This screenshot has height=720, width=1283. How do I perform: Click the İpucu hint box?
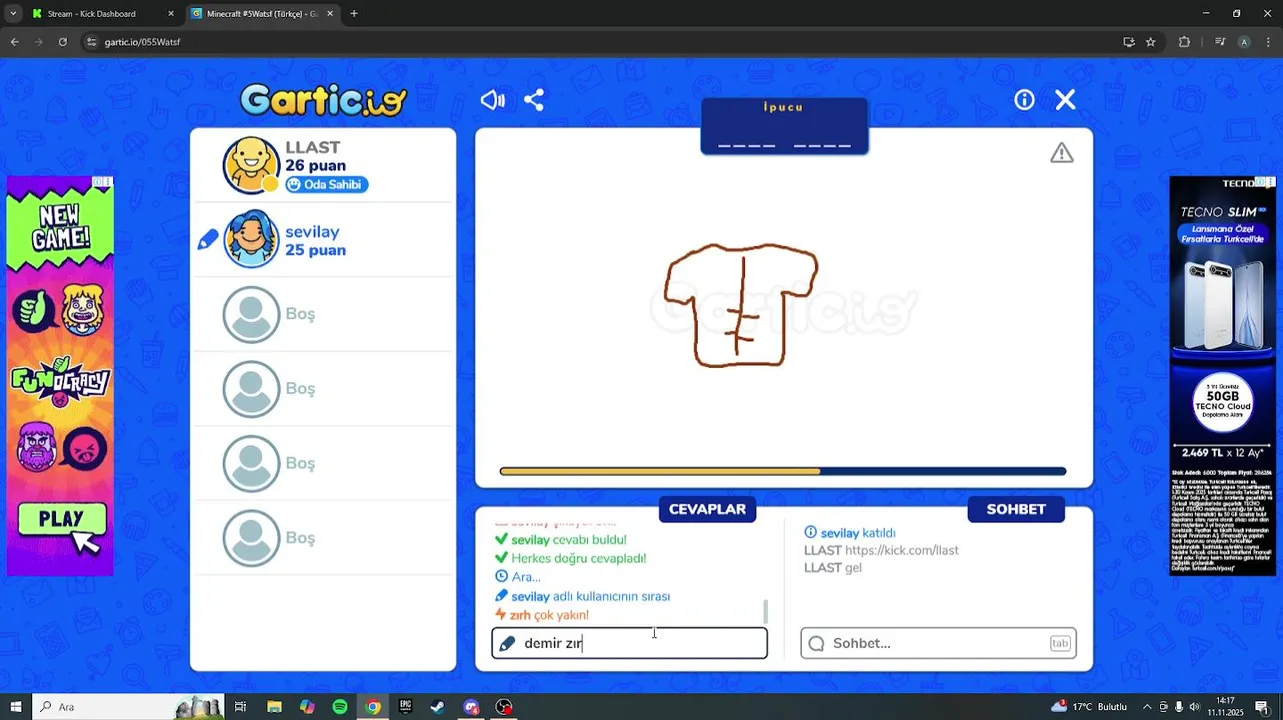pyautogui.click(x=784, y=125)
